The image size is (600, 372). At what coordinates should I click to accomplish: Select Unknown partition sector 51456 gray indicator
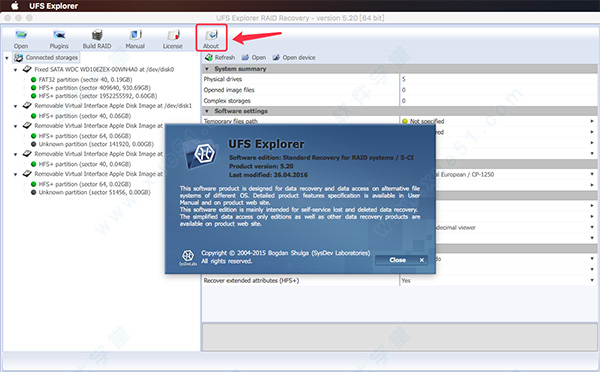click(x=33, y=192)
